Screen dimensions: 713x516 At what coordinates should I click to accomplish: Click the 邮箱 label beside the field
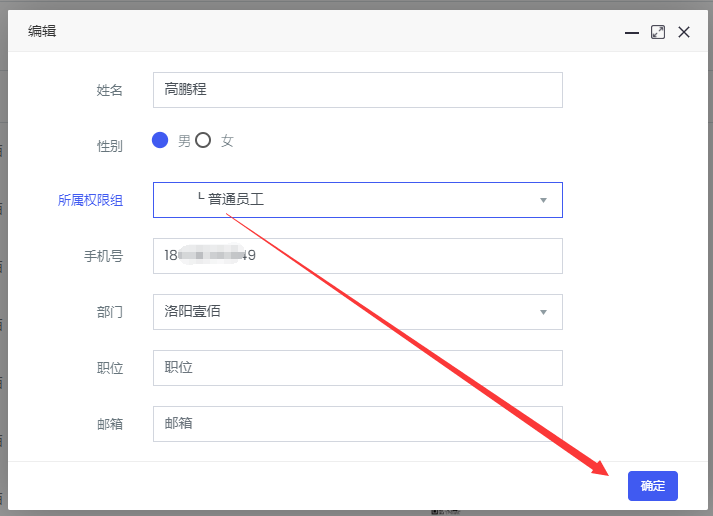click(110, 424)
